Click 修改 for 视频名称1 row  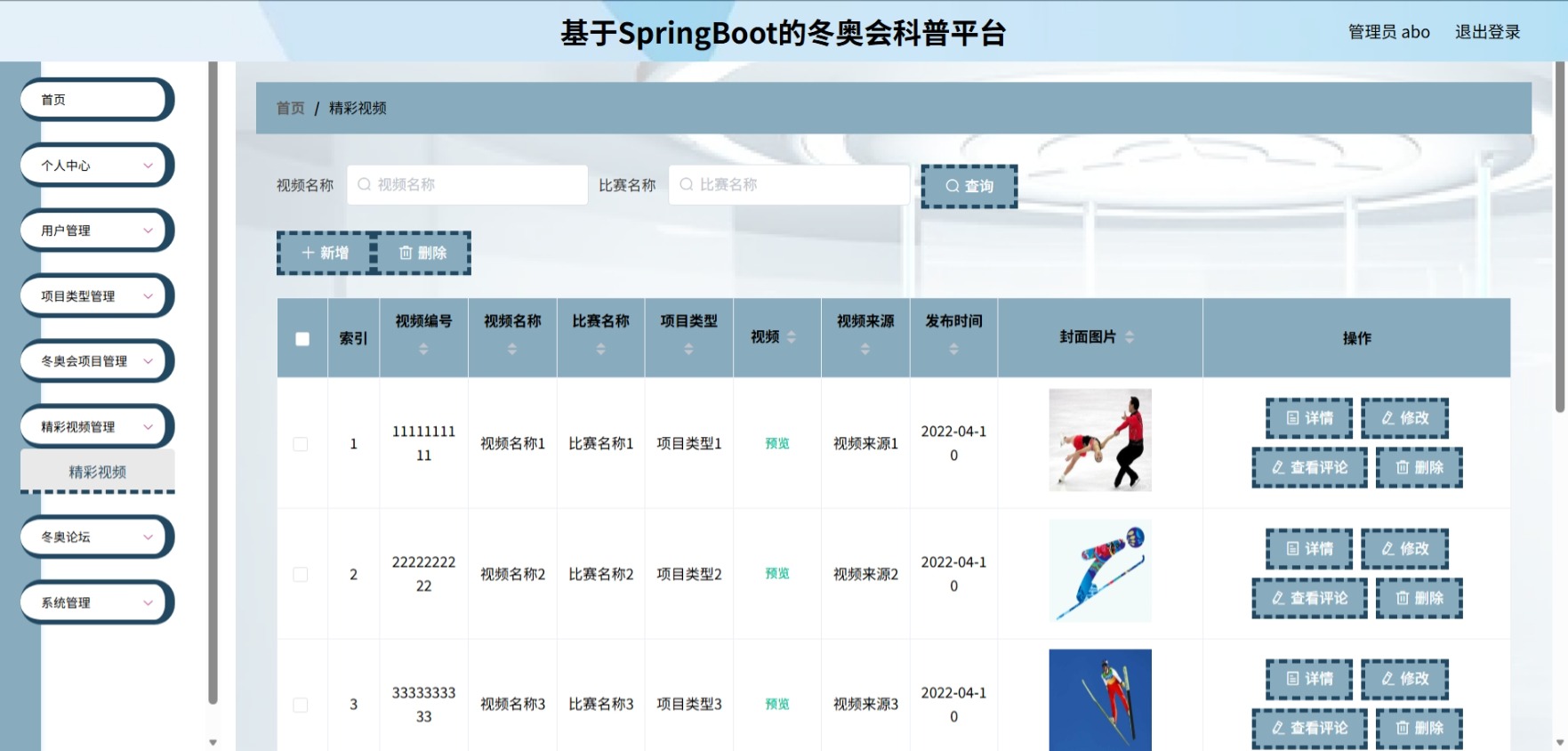point(1405,418)
